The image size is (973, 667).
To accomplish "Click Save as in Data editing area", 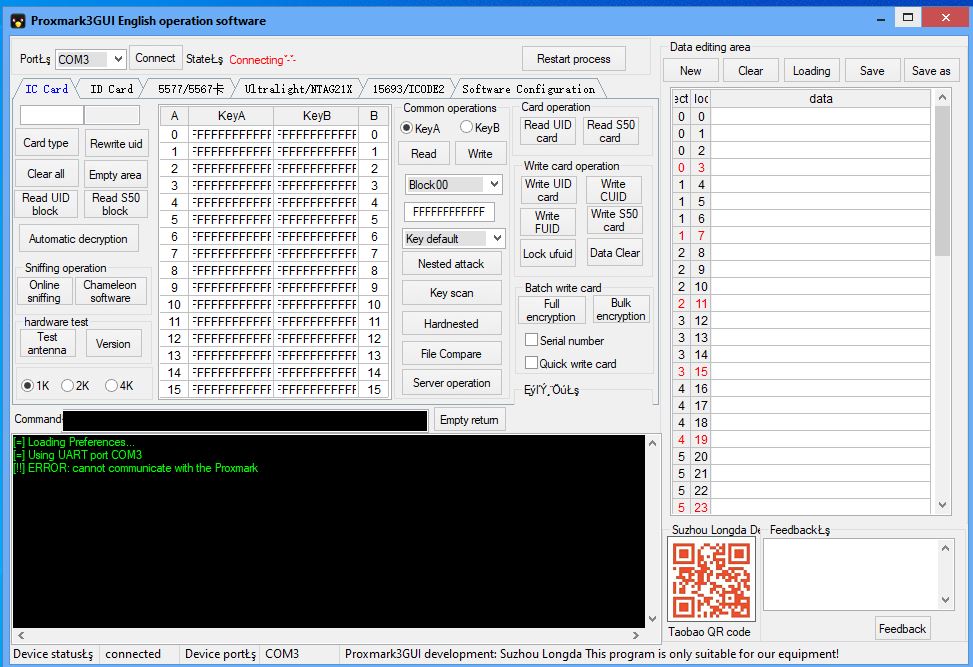I will point(931,71).
